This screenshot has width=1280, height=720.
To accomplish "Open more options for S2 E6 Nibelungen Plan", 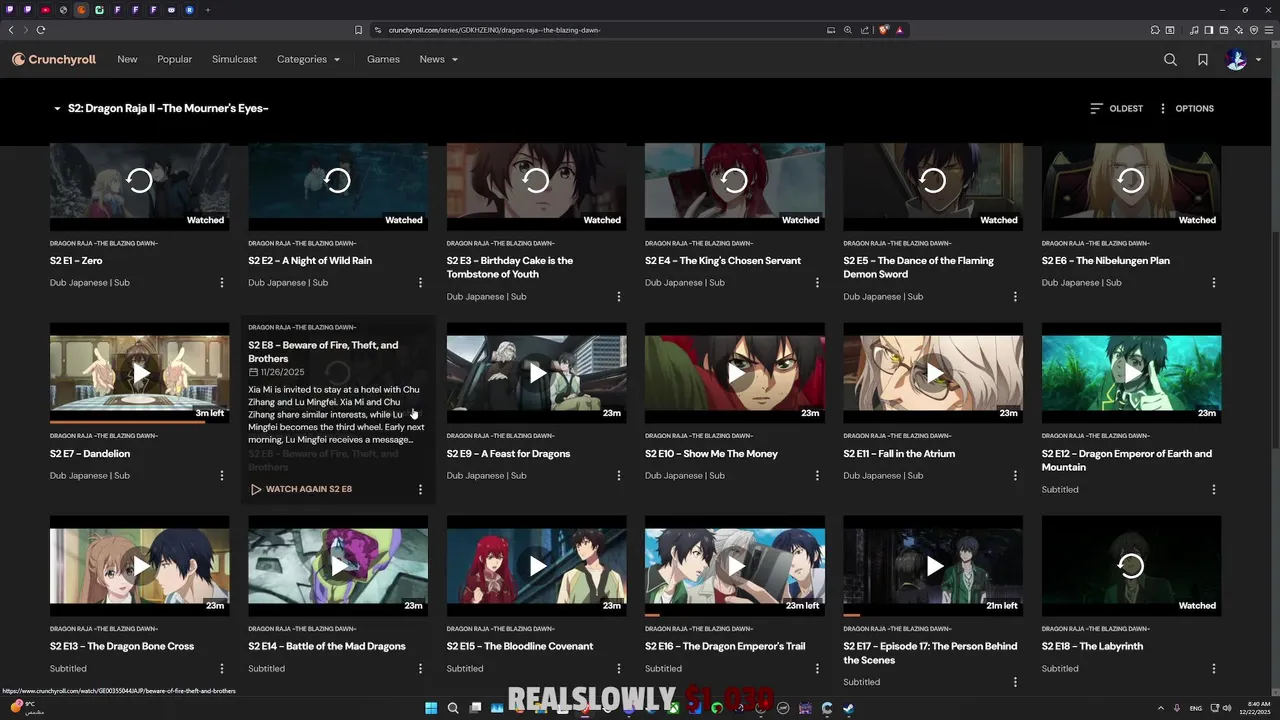I will [1214, 283].
